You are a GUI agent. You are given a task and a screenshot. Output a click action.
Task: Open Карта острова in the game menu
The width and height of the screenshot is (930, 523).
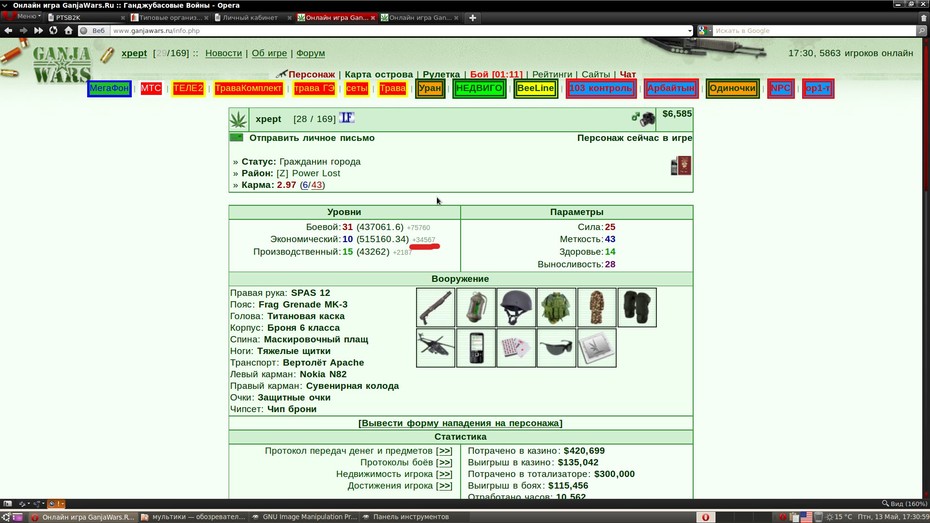coord(378,74)
